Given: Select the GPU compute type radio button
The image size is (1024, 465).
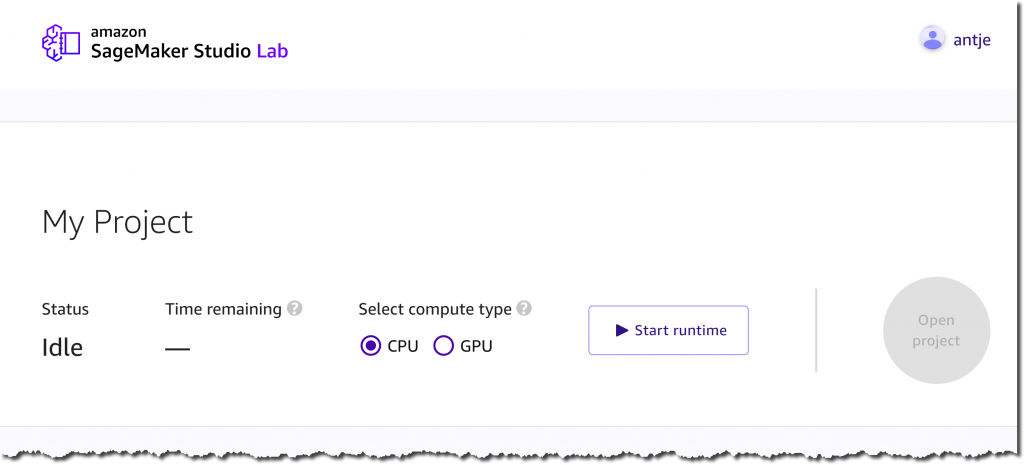Looking at the screenshot, I should point(443,346).
